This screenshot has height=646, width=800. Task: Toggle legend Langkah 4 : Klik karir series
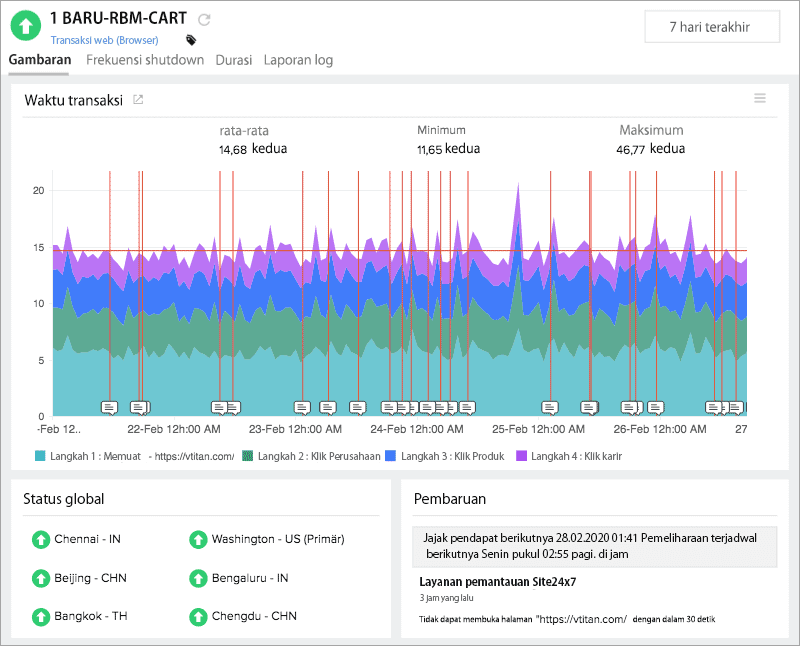tap(569, 456)
